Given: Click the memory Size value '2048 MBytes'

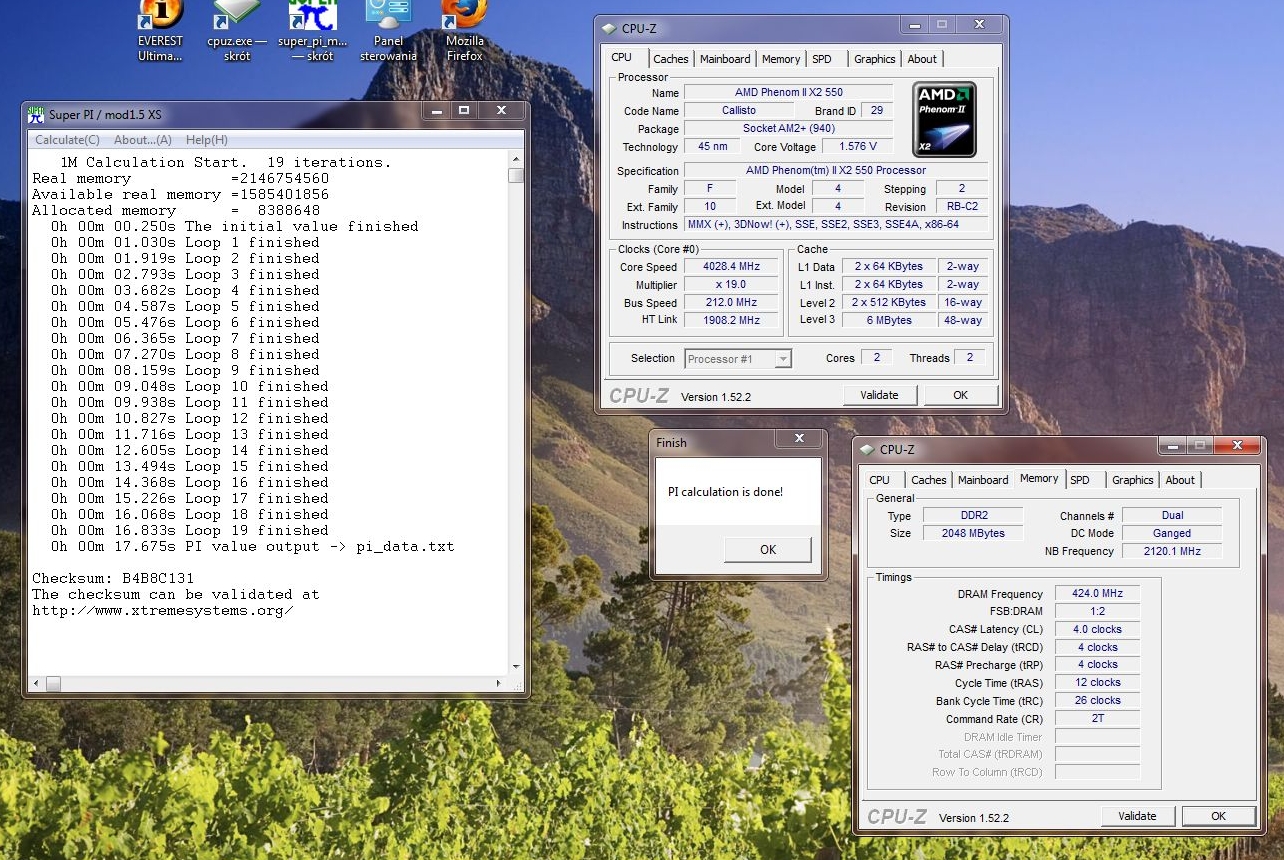Looking at the screenshot, I should click(972, 533).
